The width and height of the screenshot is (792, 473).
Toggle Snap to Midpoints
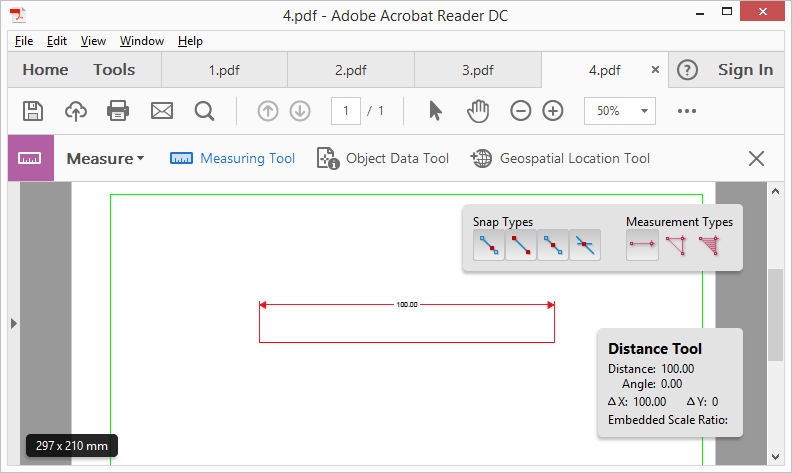[553, 245]
